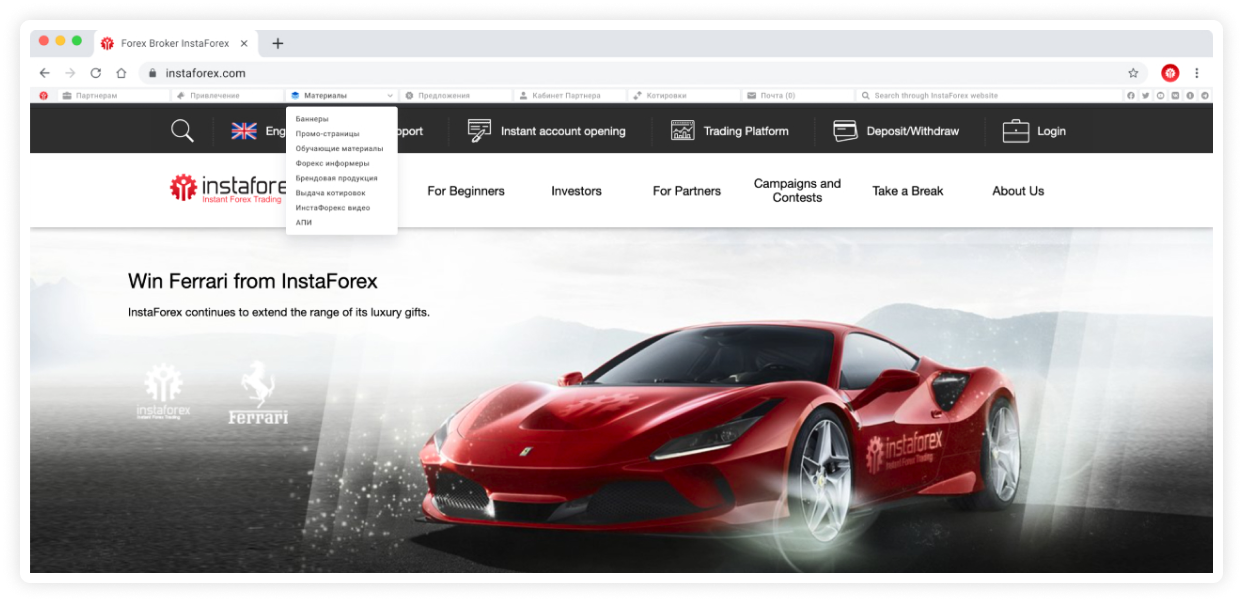The width and height of the screenshot is (1243, 603).
Task: Click the Login briefcase icon
Action: click(x=1016, y=131)
